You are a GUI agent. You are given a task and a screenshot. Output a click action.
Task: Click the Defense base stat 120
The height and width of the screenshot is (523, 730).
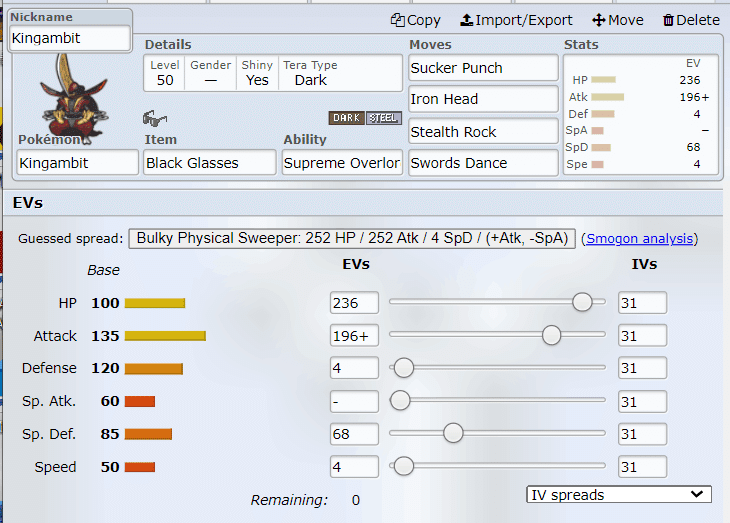(105, 368)
